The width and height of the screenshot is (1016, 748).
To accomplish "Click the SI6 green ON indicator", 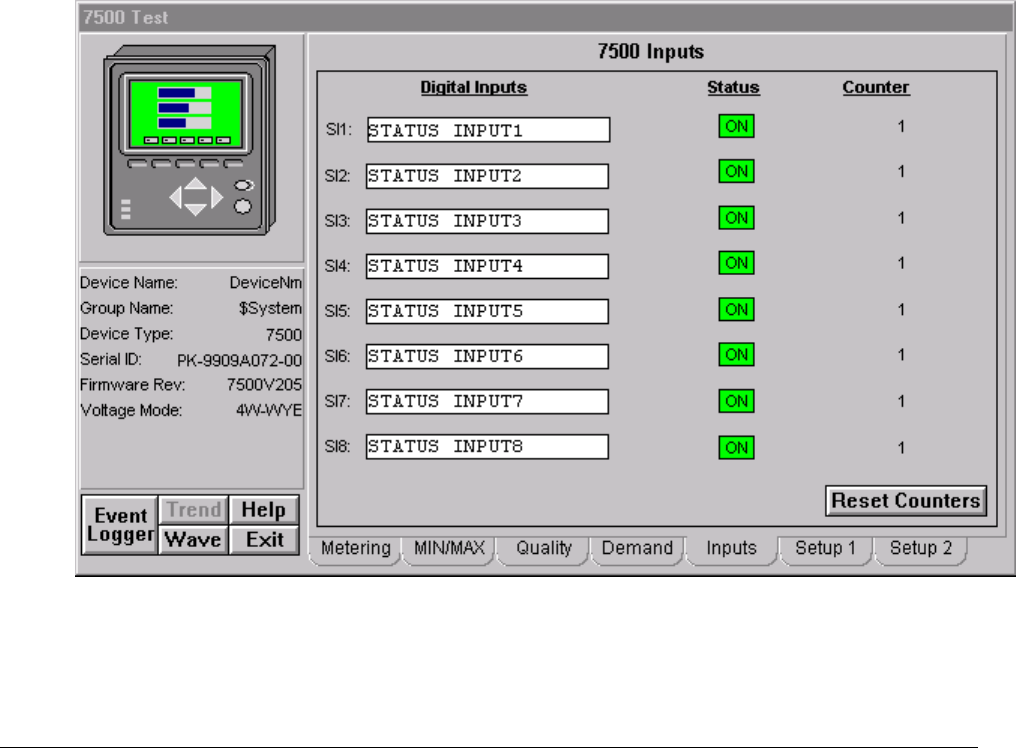I will (x=736, y=355).
